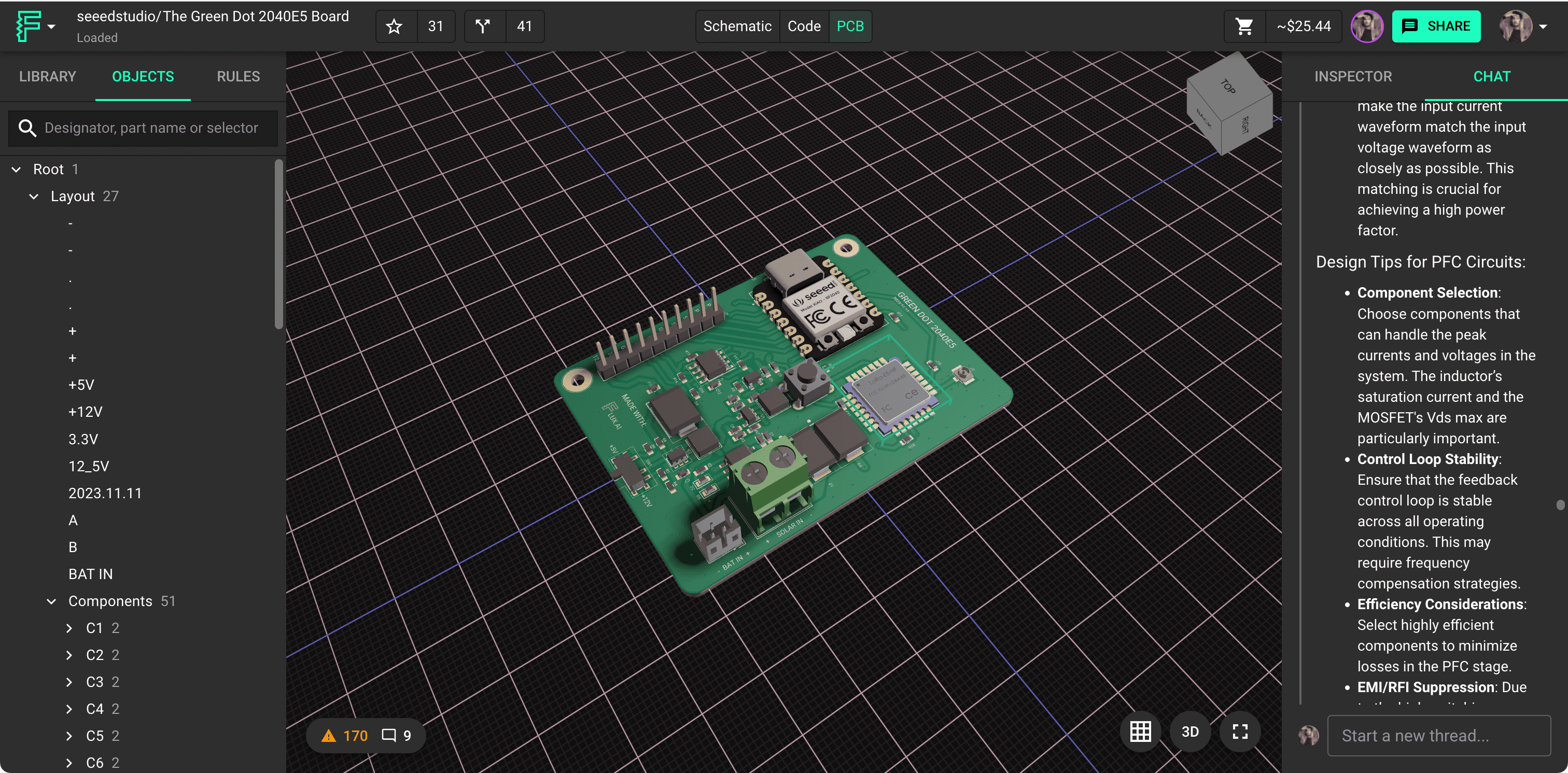Switch to the RULES tab
The width and height of the screenshot is (1568, 773).
[238, 77]
